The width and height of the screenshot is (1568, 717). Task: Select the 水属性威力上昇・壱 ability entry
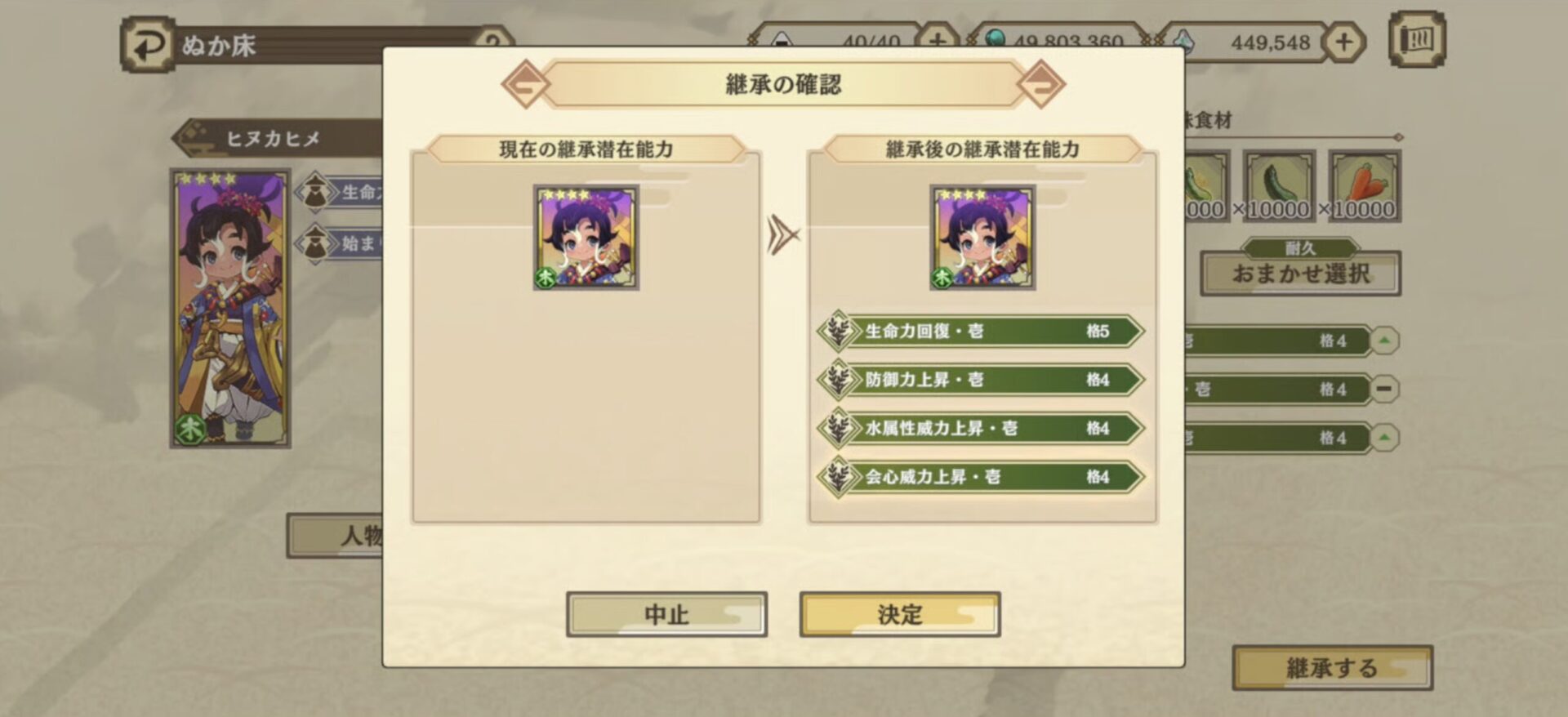coord(980,429)
